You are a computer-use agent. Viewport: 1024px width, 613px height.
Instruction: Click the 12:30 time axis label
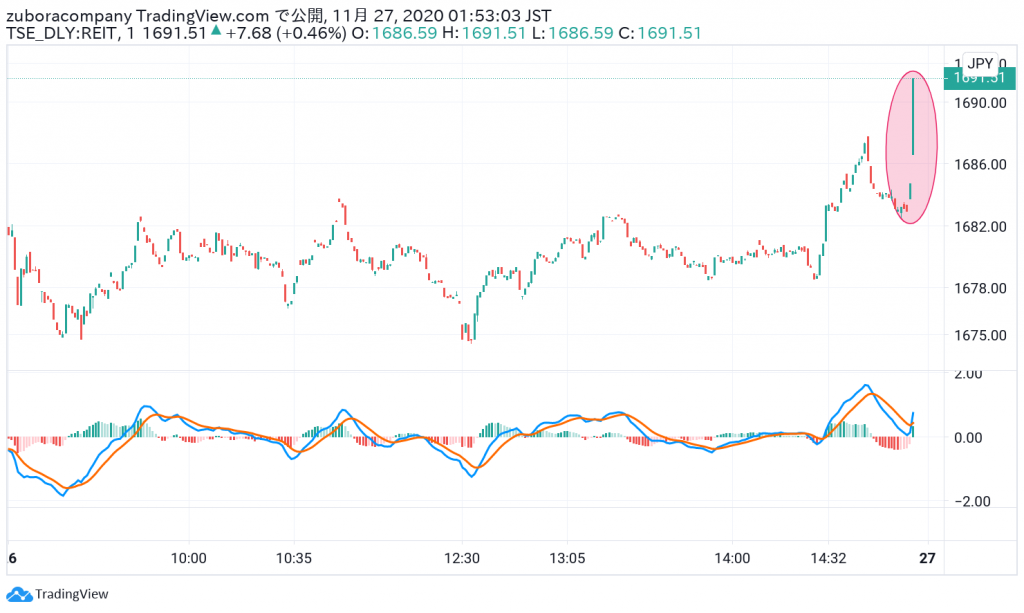(463, 558)
